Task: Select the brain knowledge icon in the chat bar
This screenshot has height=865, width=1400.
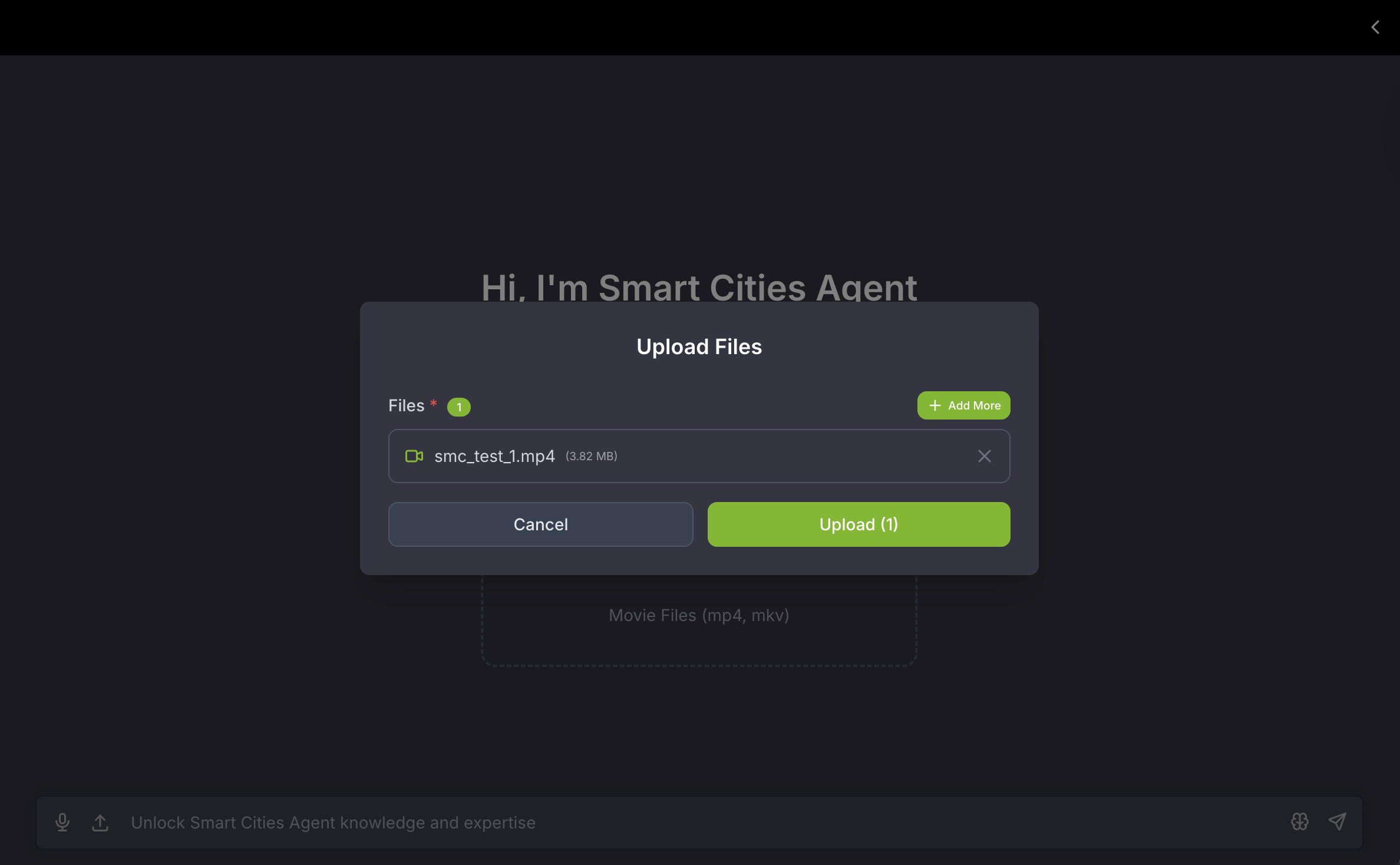Action: point(1299,821)
